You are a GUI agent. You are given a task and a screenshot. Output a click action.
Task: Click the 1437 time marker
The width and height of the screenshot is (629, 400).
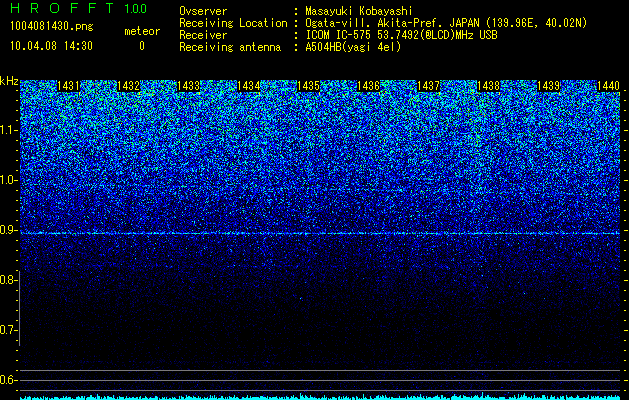point(428,86)
